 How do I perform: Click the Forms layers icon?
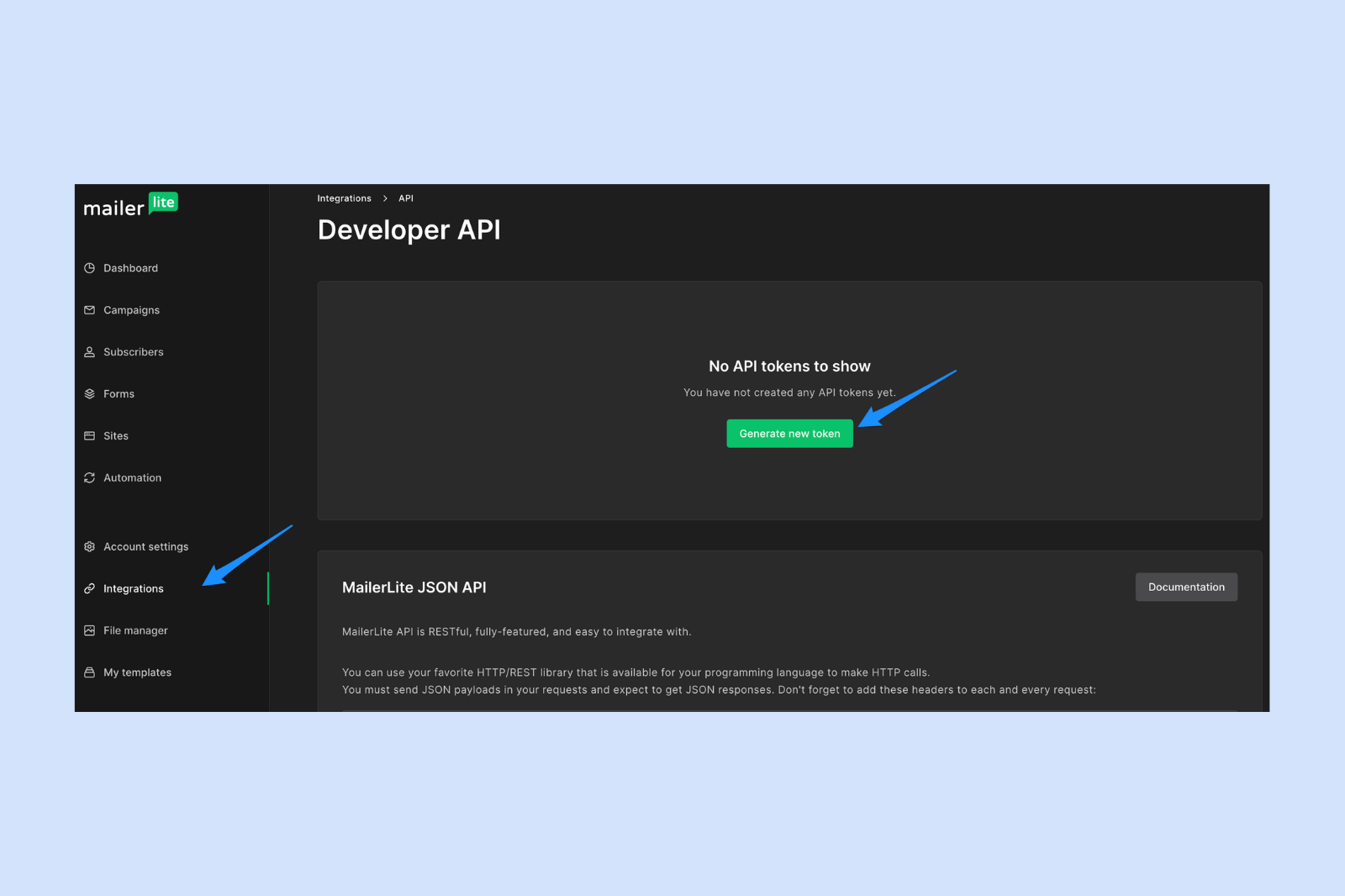pos(89,394)
